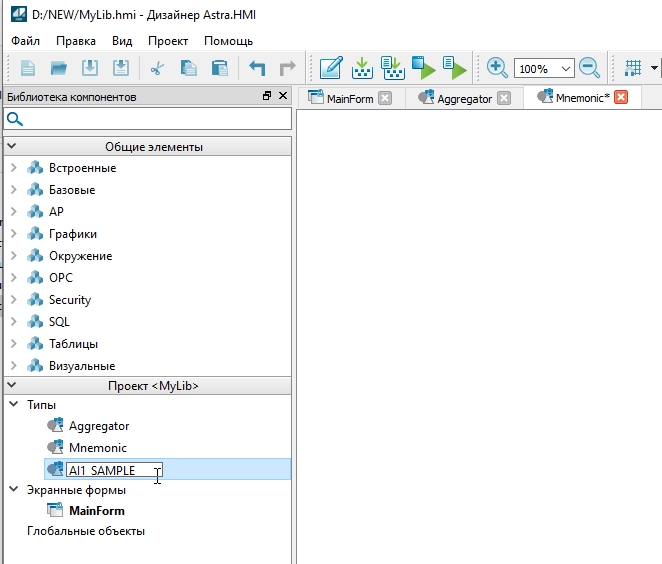Click the paste clipboard icon
This screenshot has height=564, width=662.
219,69
